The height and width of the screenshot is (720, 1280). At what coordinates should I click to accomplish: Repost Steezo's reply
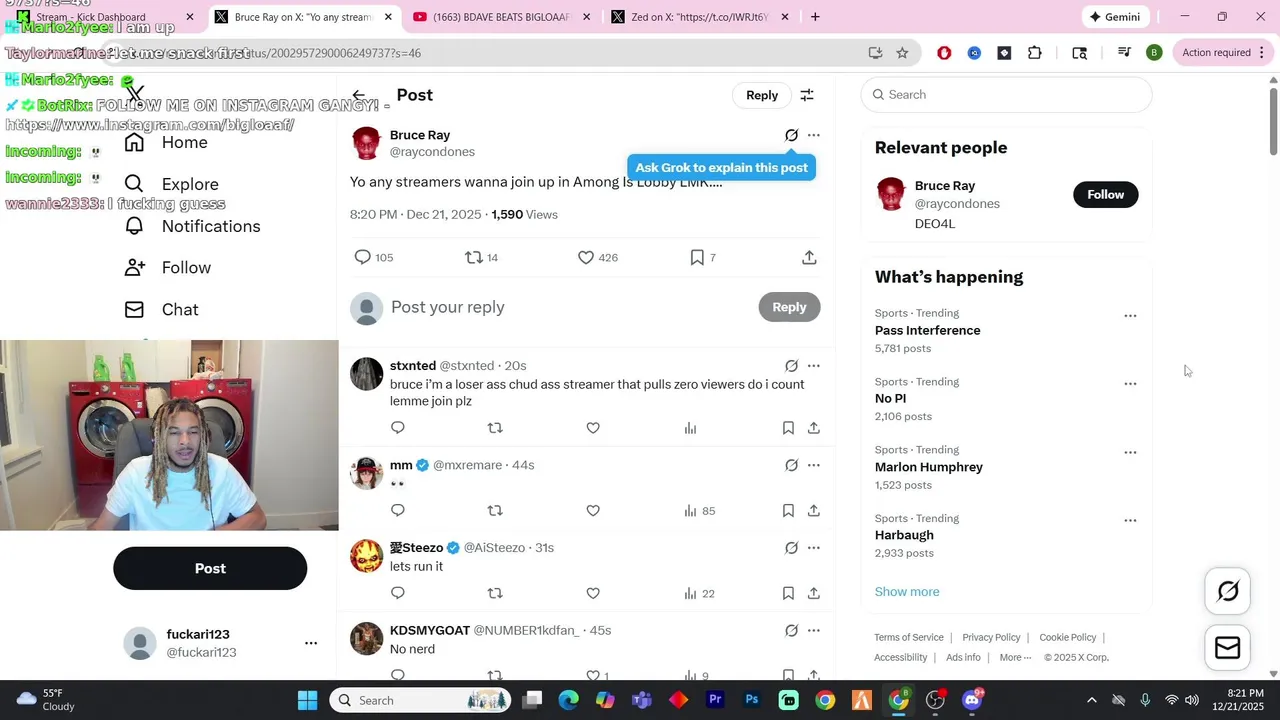(495, 593)
